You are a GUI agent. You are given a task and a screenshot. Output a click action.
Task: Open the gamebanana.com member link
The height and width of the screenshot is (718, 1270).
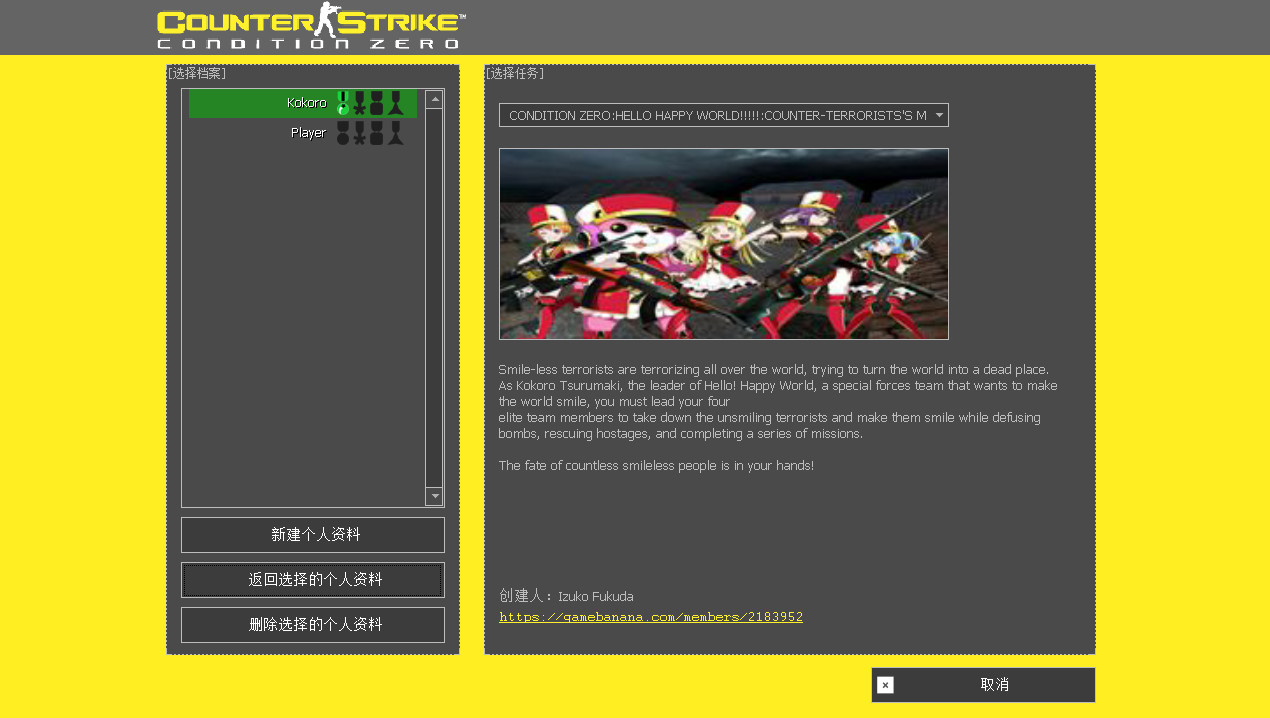click(x=650, y=616)
